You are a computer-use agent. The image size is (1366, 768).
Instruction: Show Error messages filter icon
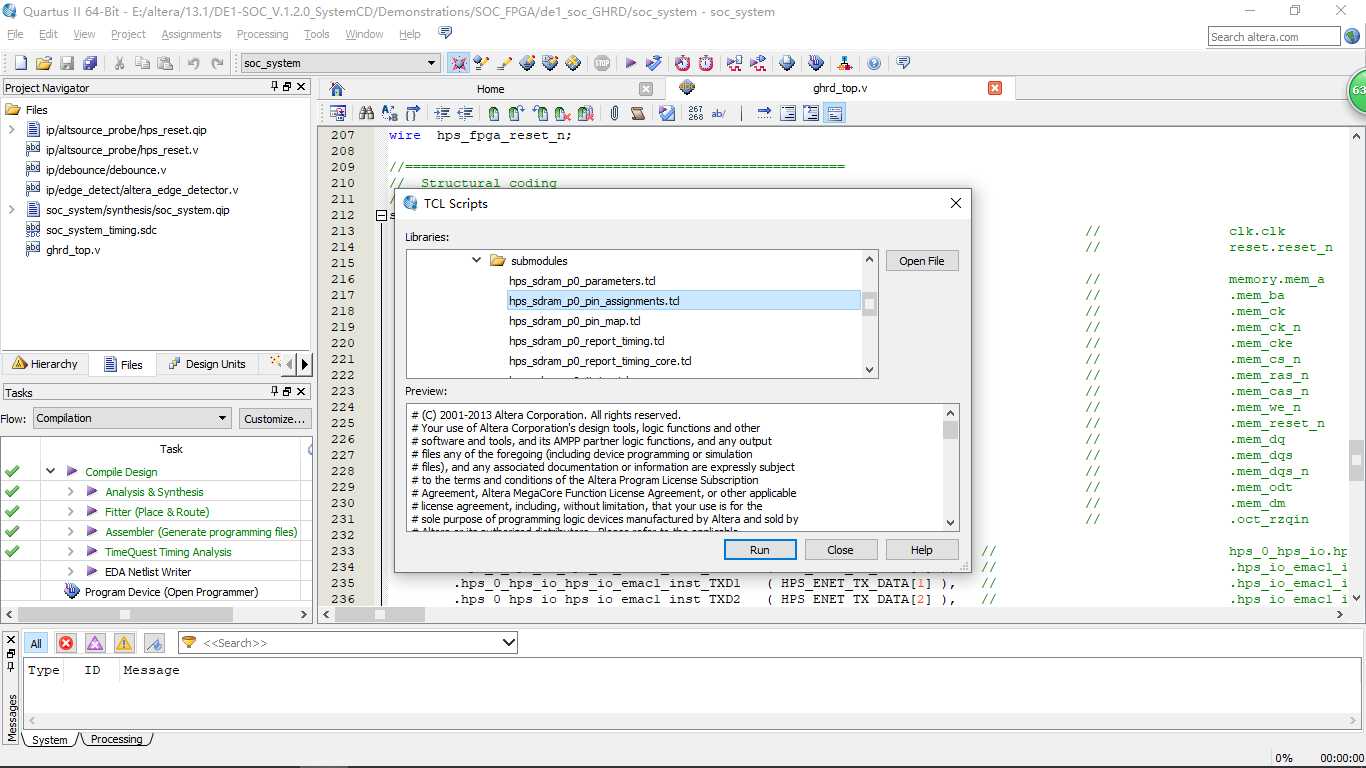coord(66,643)
